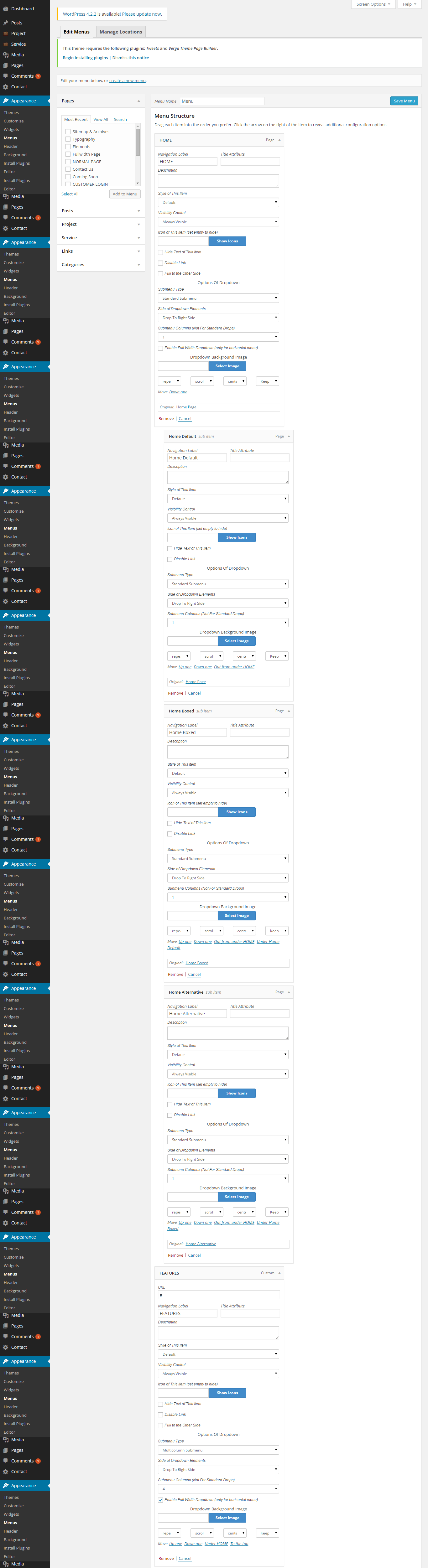The width and height of the screenshot is (428, 1568).
Task: Open HOME item's Style of This Item dropdown
Action: click(219, 202)
